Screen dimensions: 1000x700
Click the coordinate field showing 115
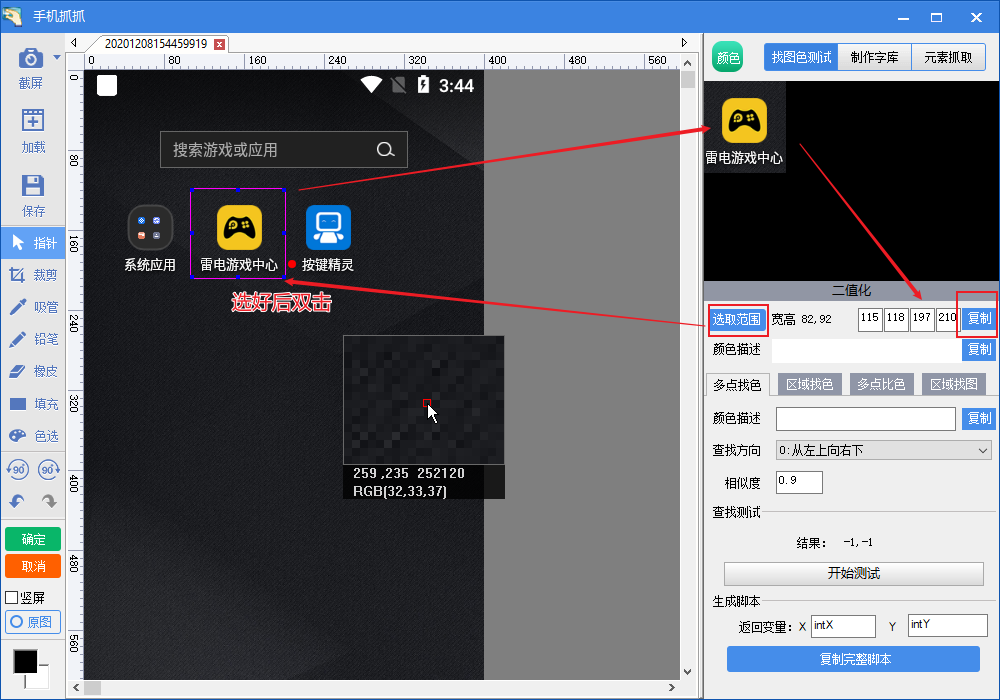point(870,319)
